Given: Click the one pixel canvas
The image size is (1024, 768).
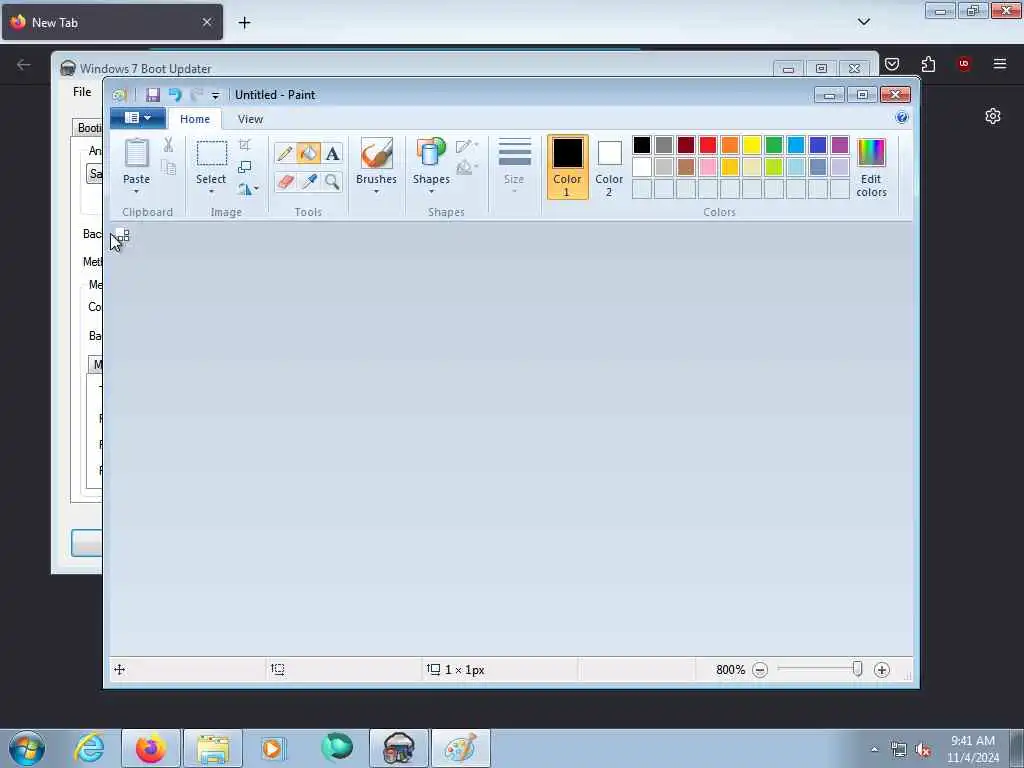Looking at the screenshot, I should 118,231.
